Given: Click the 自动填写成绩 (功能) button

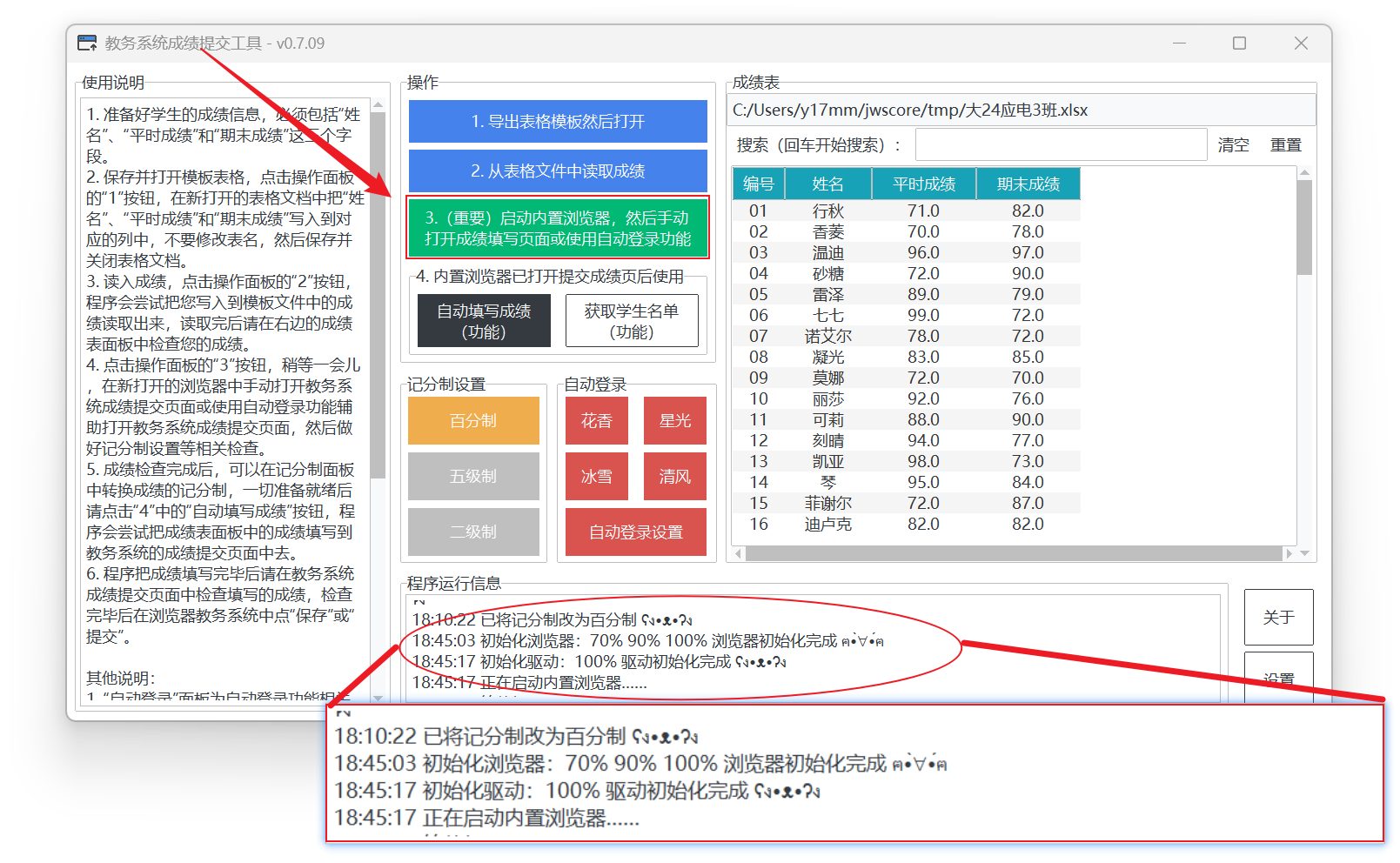Looking at the screenshot, I should [x=484, y=320].
